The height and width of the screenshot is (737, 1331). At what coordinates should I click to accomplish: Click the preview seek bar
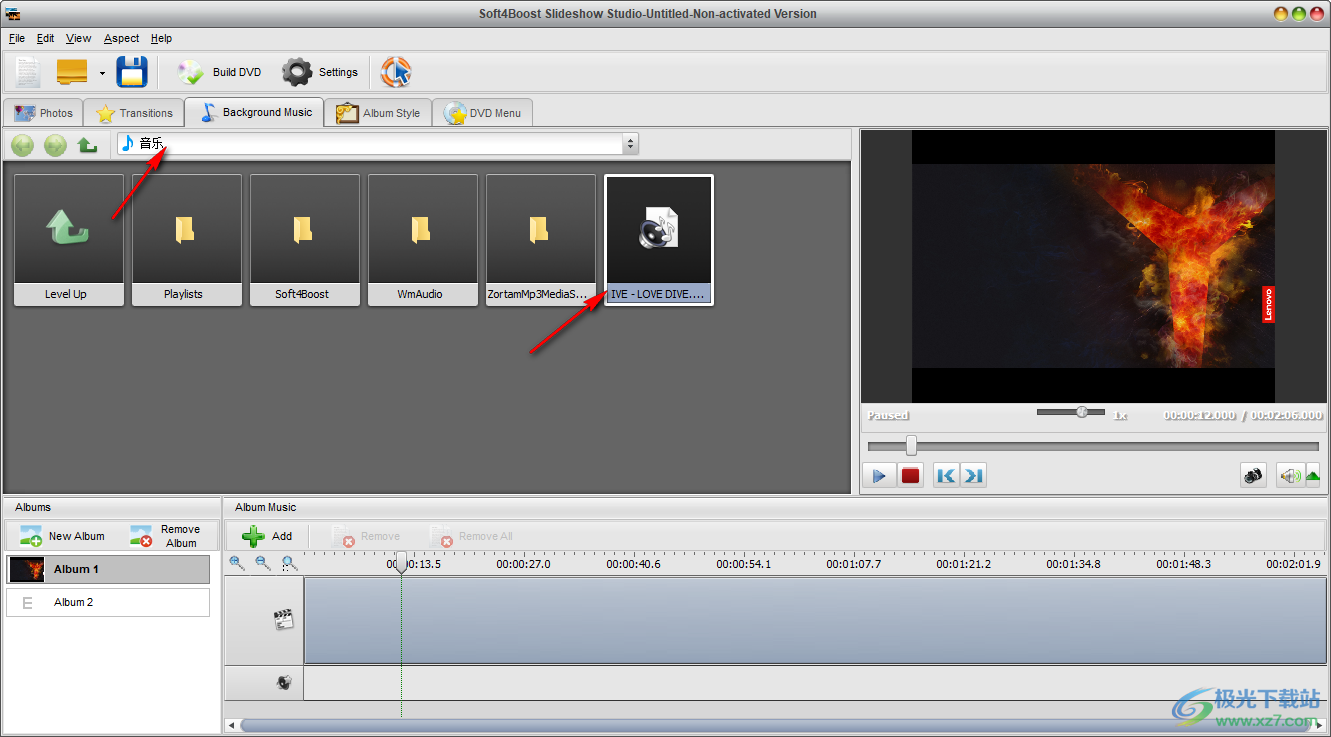pos(1093,445)
